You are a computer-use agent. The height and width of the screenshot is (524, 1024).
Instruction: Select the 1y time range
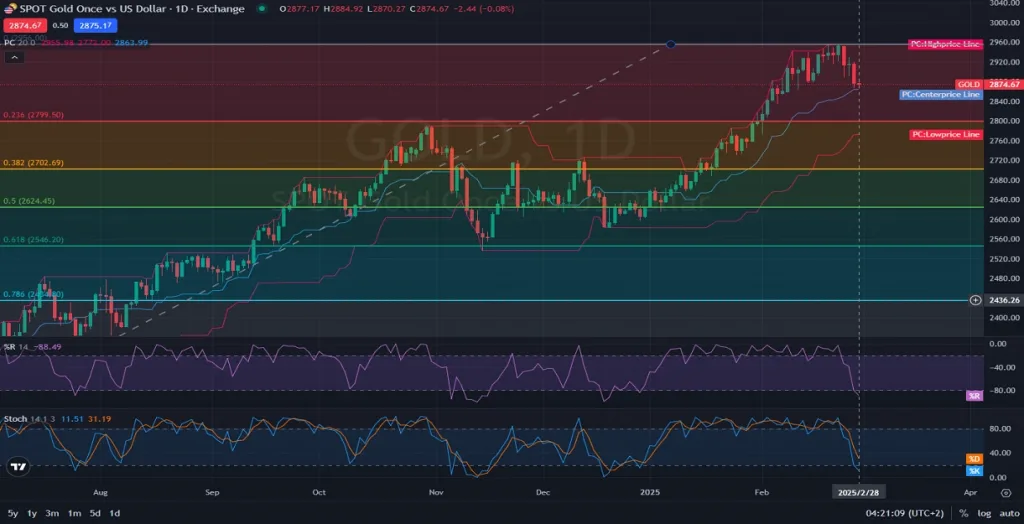point(31,514)
